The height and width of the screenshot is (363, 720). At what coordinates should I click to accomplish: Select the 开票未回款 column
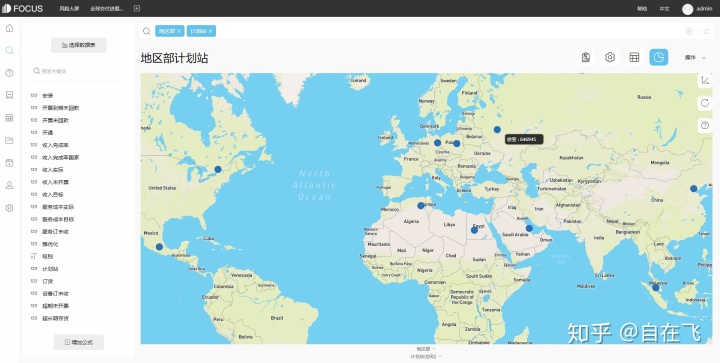pyautogui.click(x=56, y=120)
